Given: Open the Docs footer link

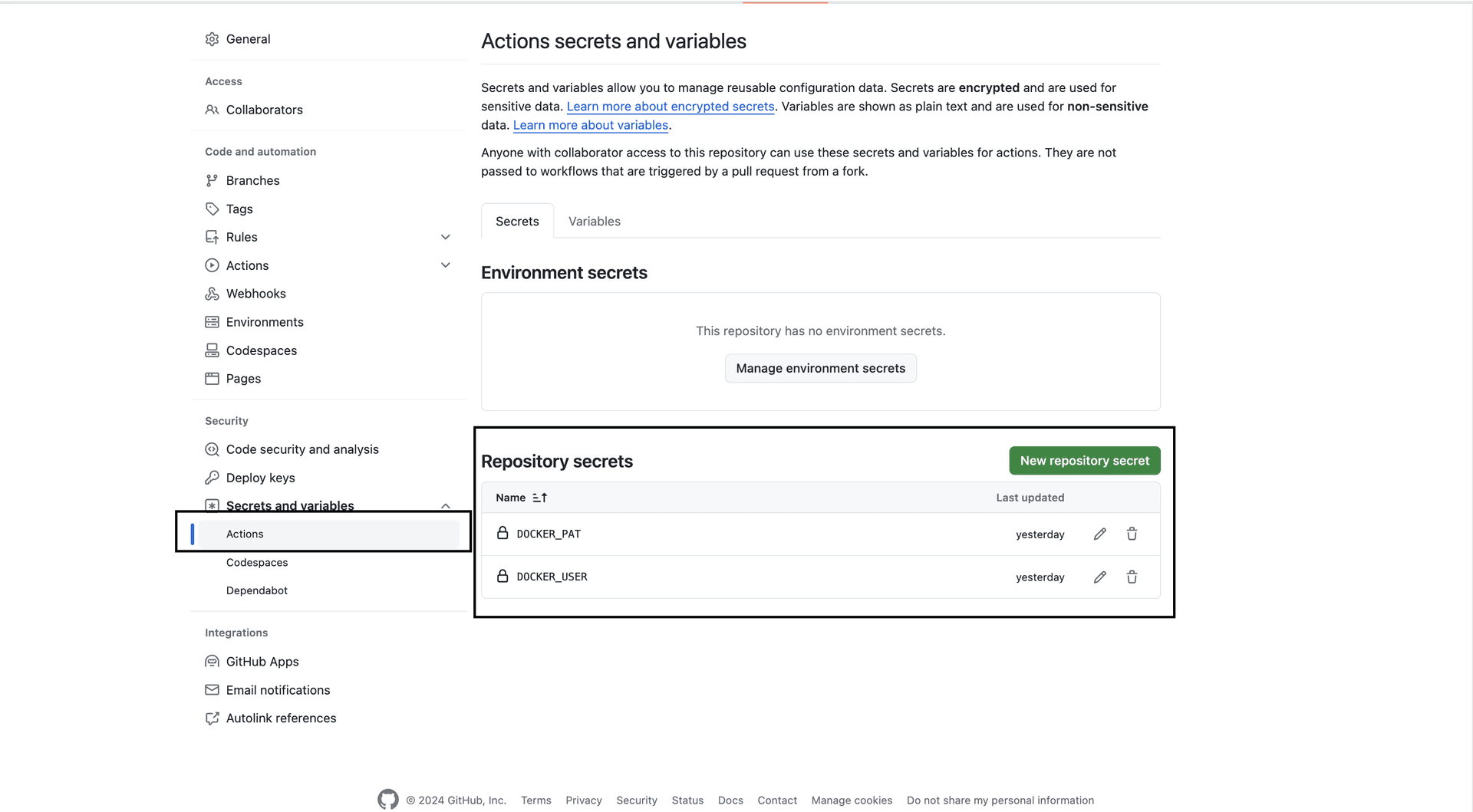Looking at the screenshot, I should pyautogui.click(x=730, y=800).
